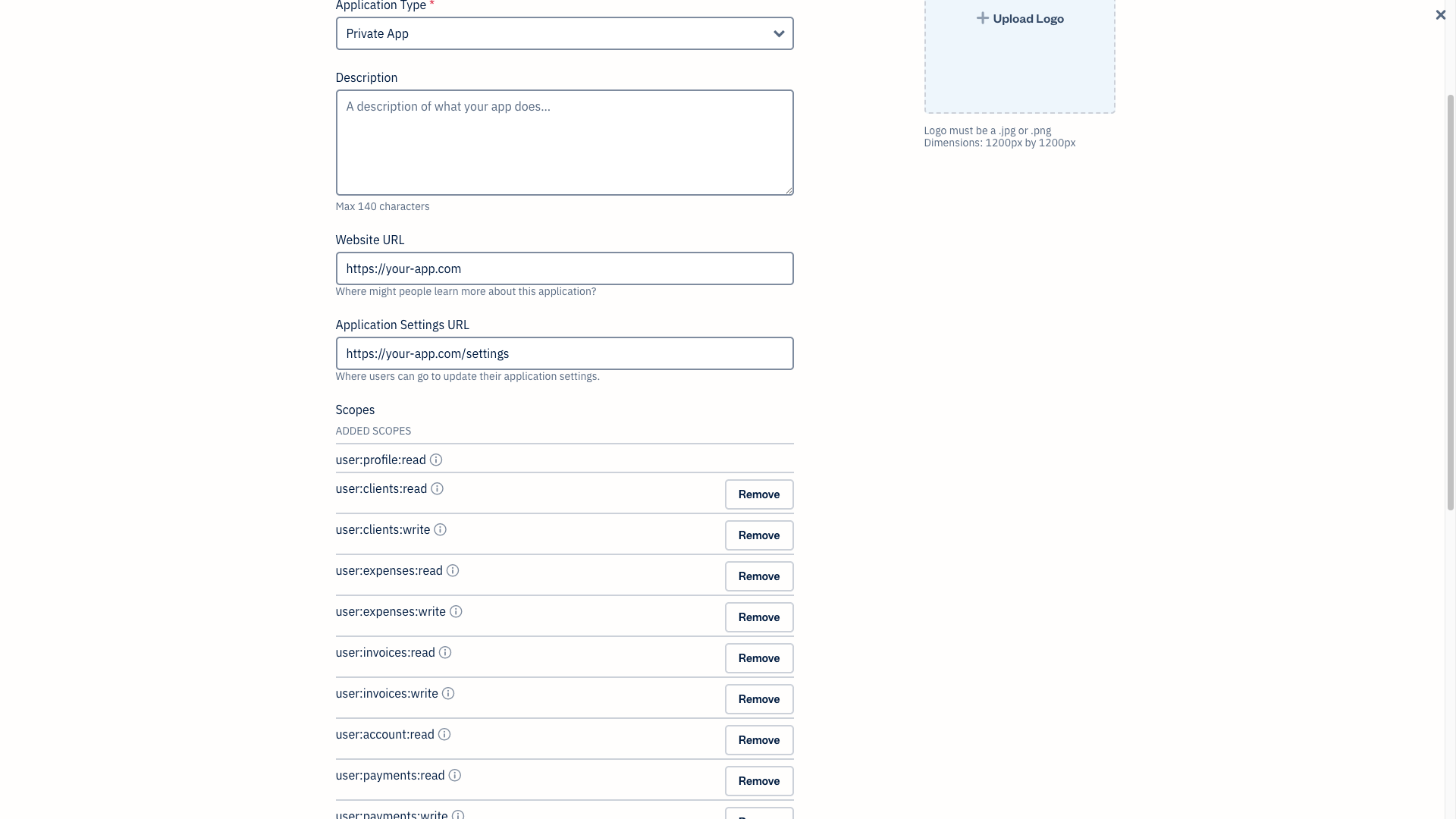Click info icon beside user:payments:read
Image resolution: width=1456 pixels, height=819 pixels.
(x=455, y=775)
